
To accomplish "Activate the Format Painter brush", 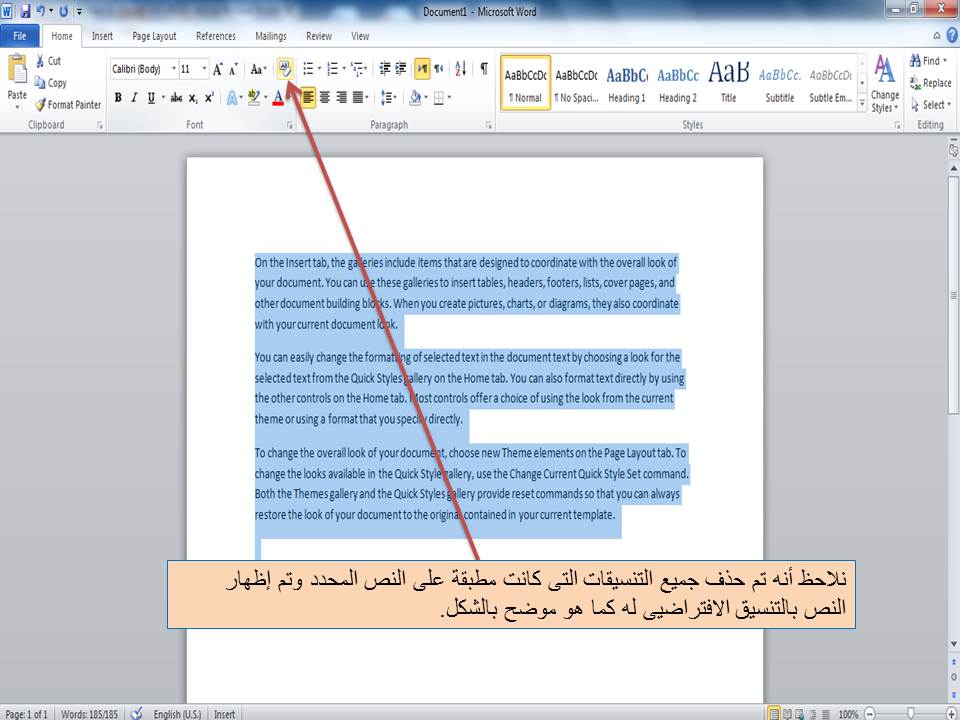I will 40,105.
